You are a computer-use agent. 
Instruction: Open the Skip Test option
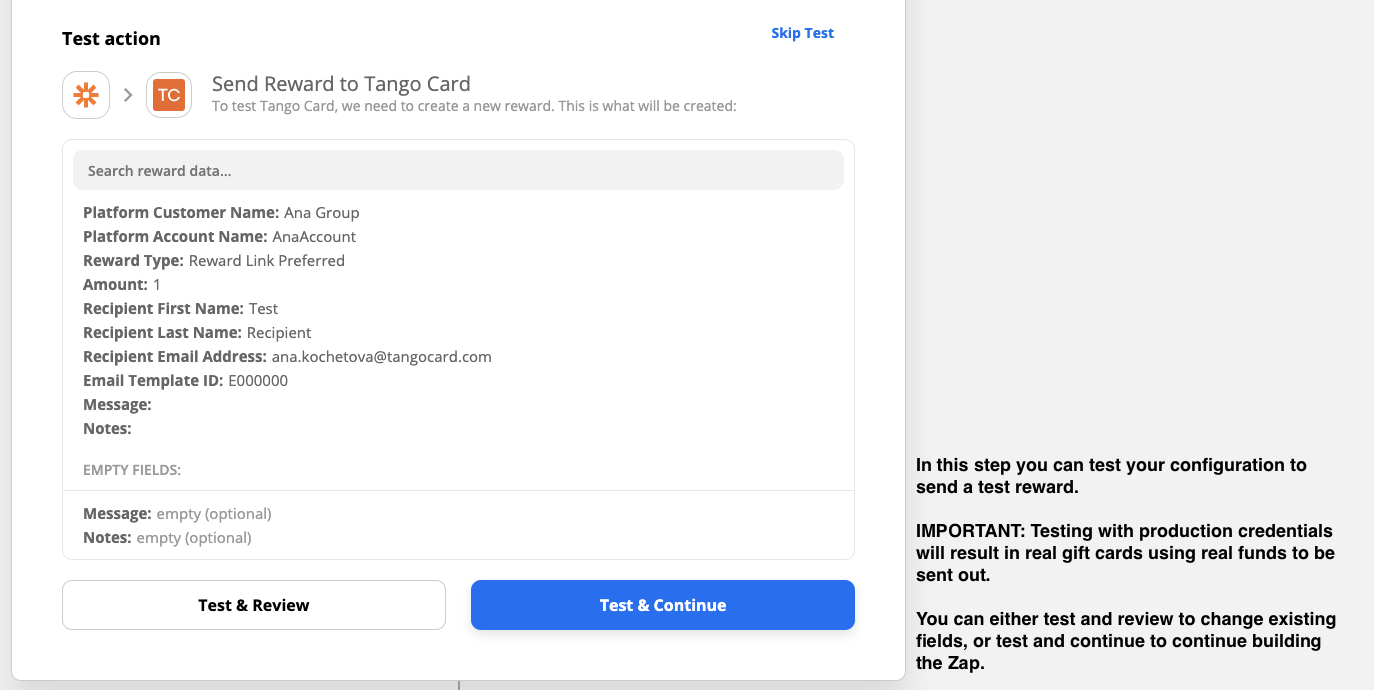pos(801,32)
